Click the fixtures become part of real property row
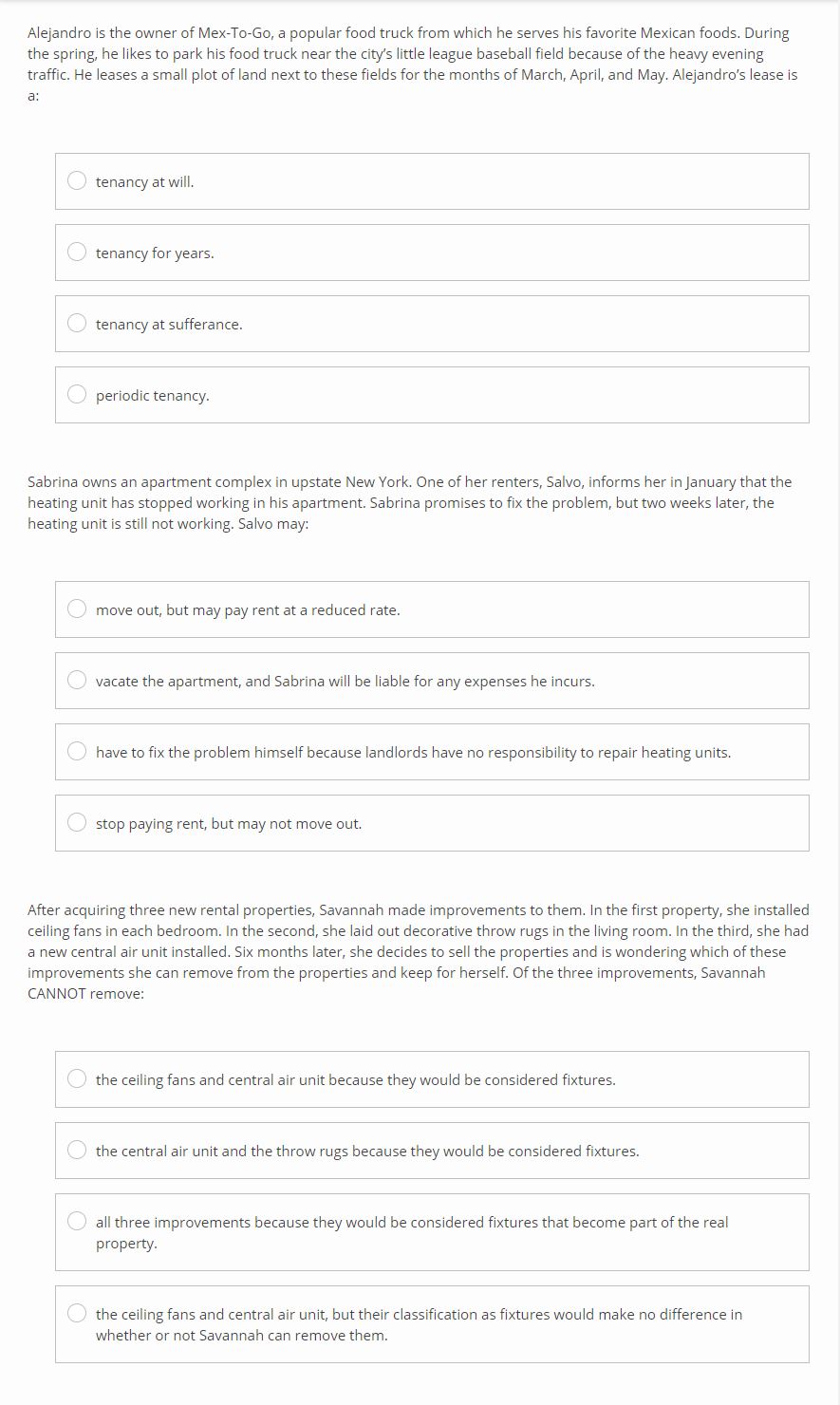The height and width of the screenshot is (1405, 840). [x=432, y=1231]
